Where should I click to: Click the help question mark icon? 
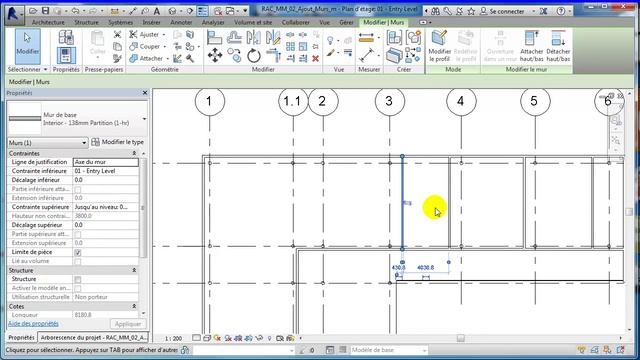(561, 11)
